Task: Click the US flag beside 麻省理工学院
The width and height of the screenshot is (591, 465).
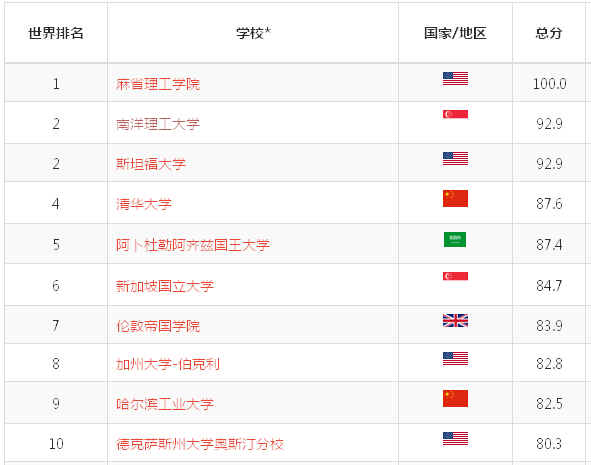Action: [455, 79]
